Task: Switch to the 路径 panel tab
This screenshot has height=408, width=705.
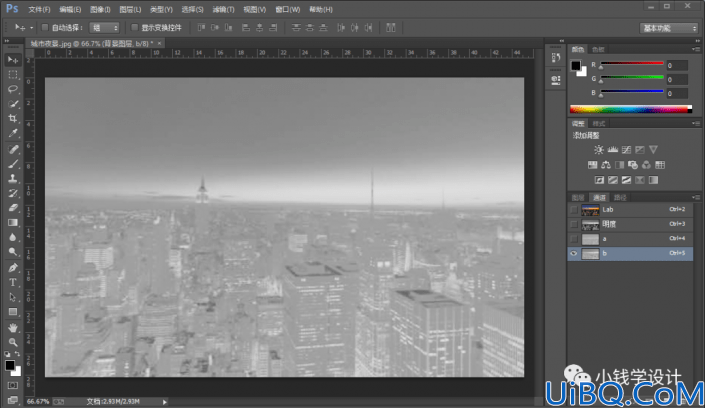Action: click(620, 198)
